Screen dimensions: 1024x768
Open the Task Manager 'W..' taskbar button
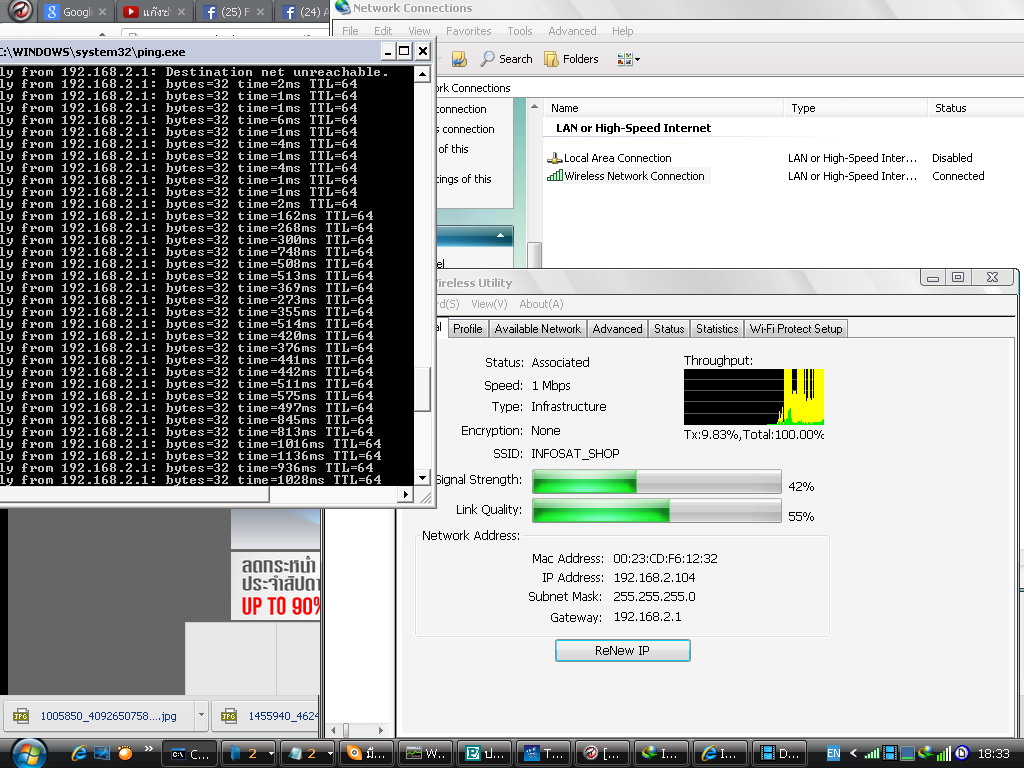(x=424, y=754)
